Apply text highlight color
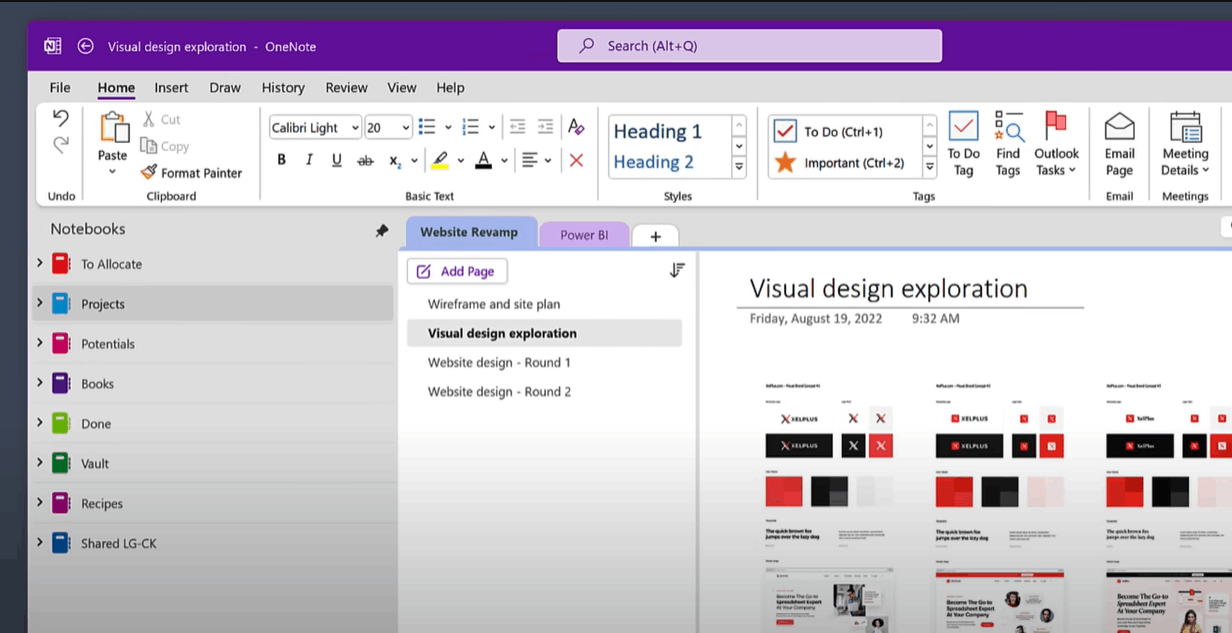 coord(439,160)
